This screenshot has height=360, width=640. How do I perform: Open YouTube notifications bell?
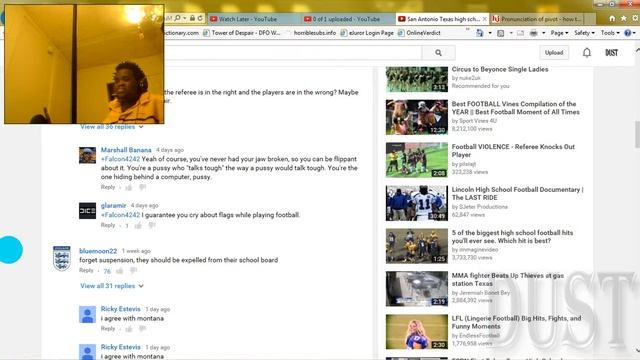[587, 53]
